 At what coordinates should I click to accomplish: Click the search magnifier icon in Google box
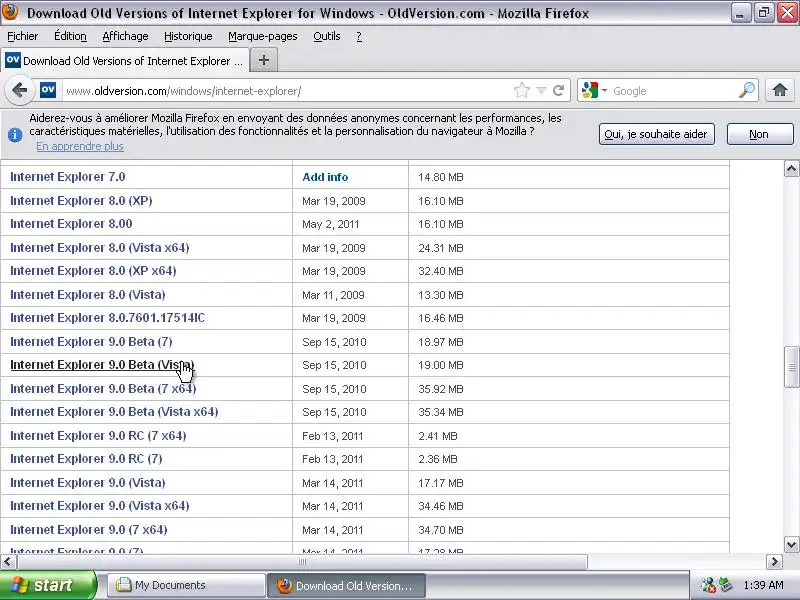(747, 91)
